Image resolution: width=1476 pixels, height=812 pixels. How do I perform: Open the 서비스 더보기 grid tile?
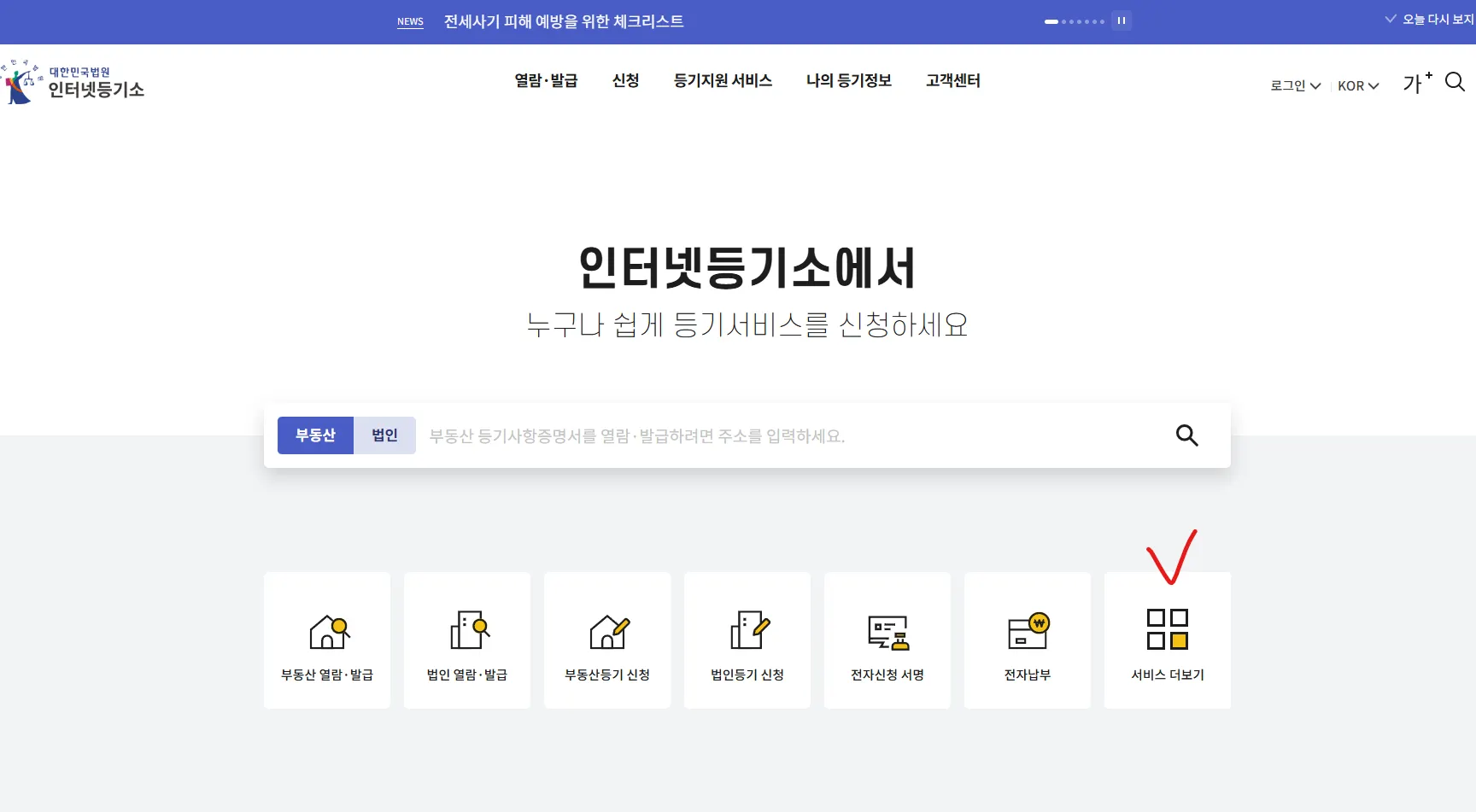(x=1168, y=640)
